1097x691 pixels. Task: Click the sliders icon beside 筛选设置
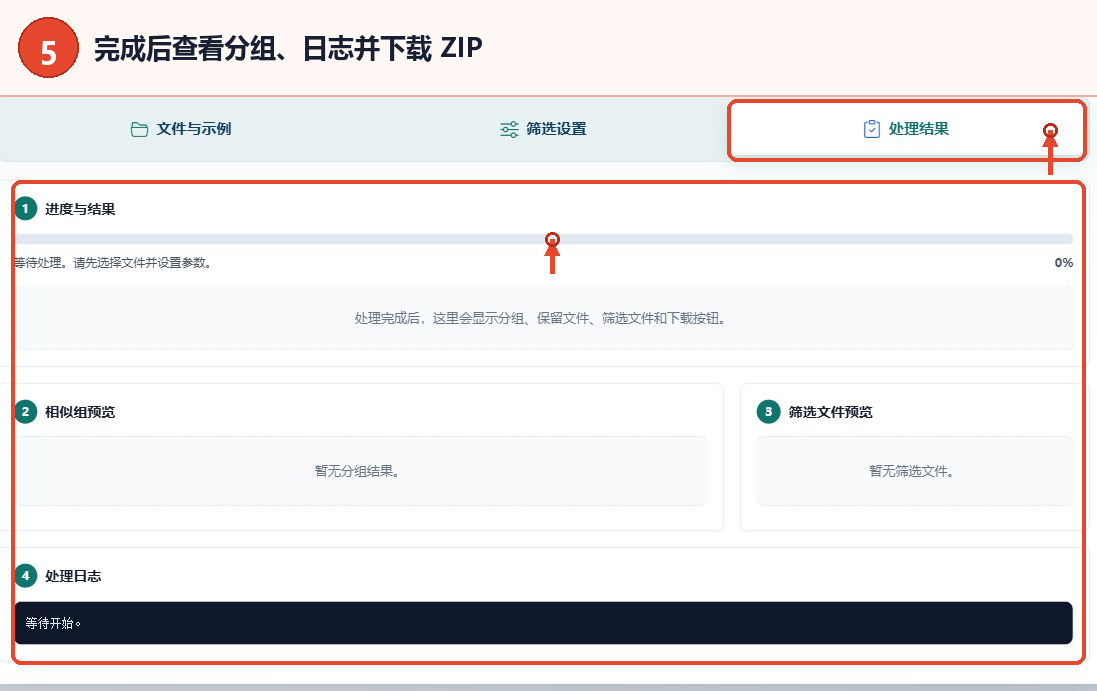509,129
